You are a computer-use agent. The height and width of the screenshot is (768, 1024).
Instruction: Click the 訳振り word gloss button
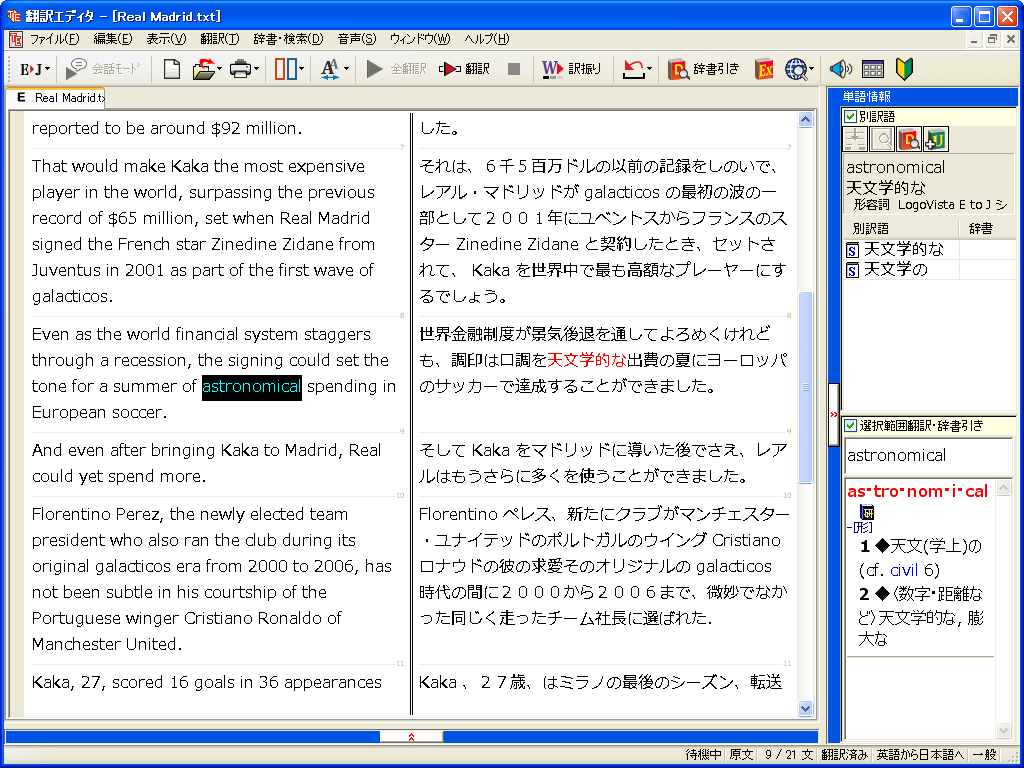point(571,69)
